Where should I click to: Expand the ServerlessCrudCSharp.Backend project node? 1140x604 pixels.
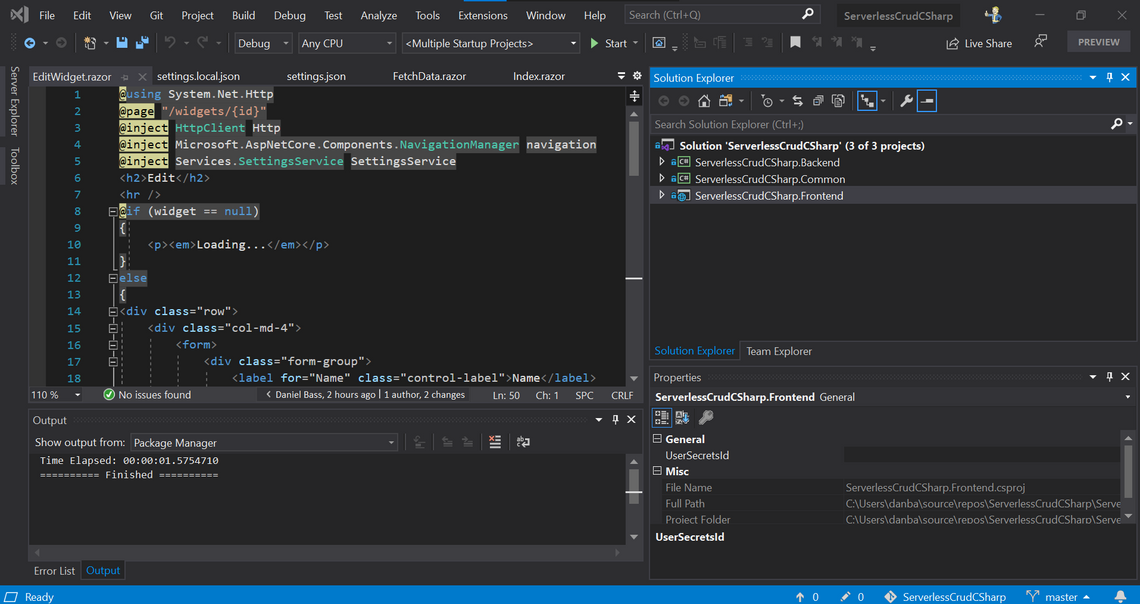(661, 162)
